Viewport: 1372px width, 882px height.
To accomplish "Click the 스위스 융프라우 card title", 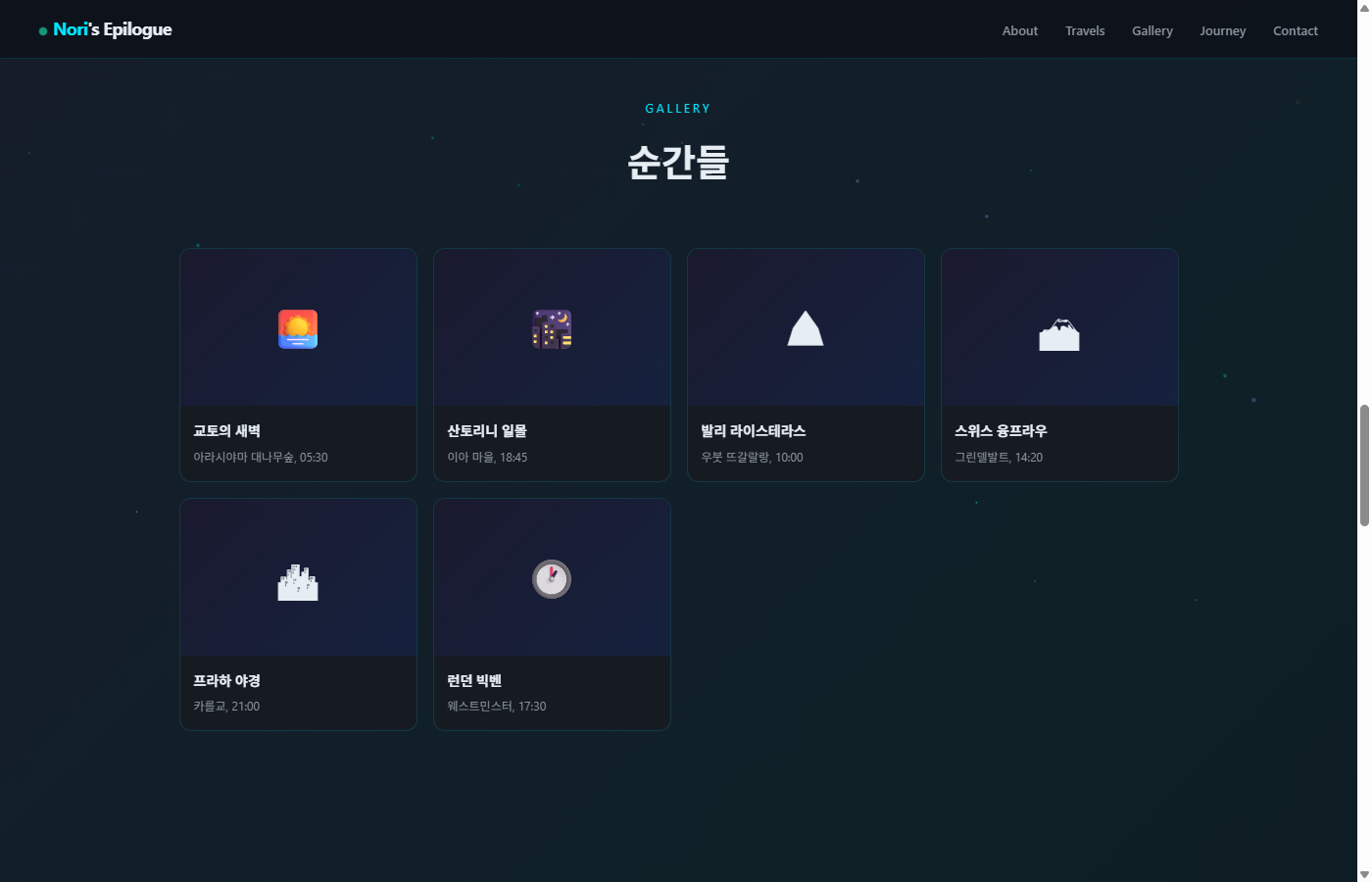I will (1001, 431).
